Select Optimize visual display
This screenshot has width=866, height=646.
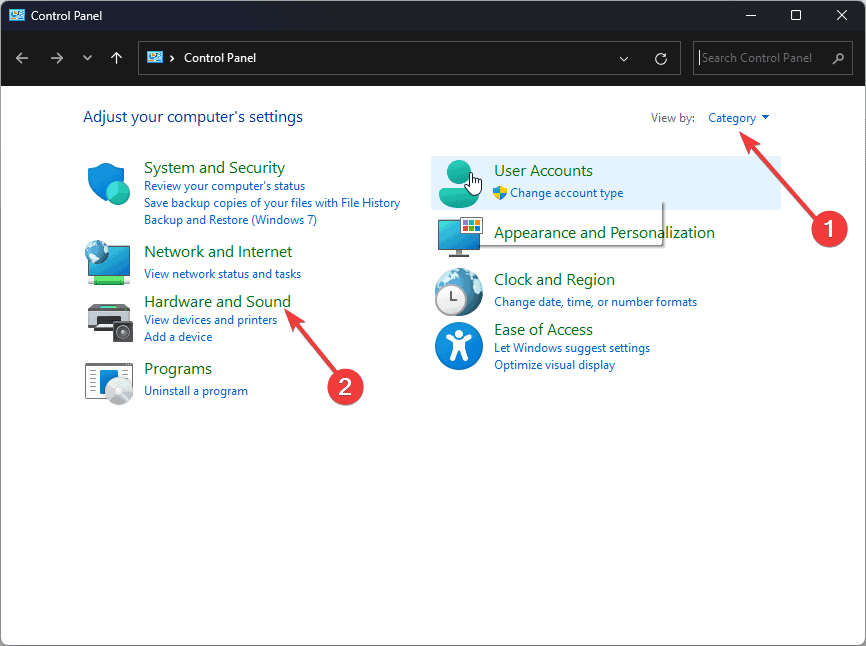point(554,365)
